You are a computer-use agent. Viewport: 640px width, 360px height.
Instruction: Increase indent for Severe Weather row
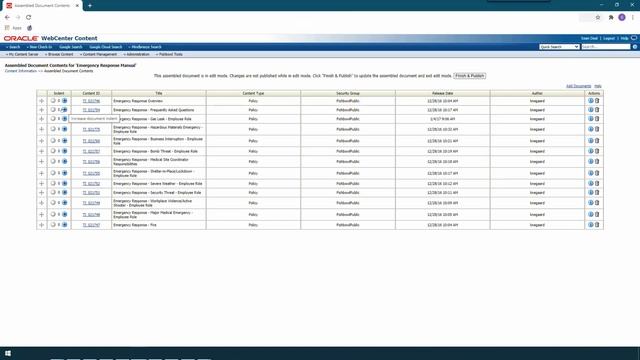point(64,184)
